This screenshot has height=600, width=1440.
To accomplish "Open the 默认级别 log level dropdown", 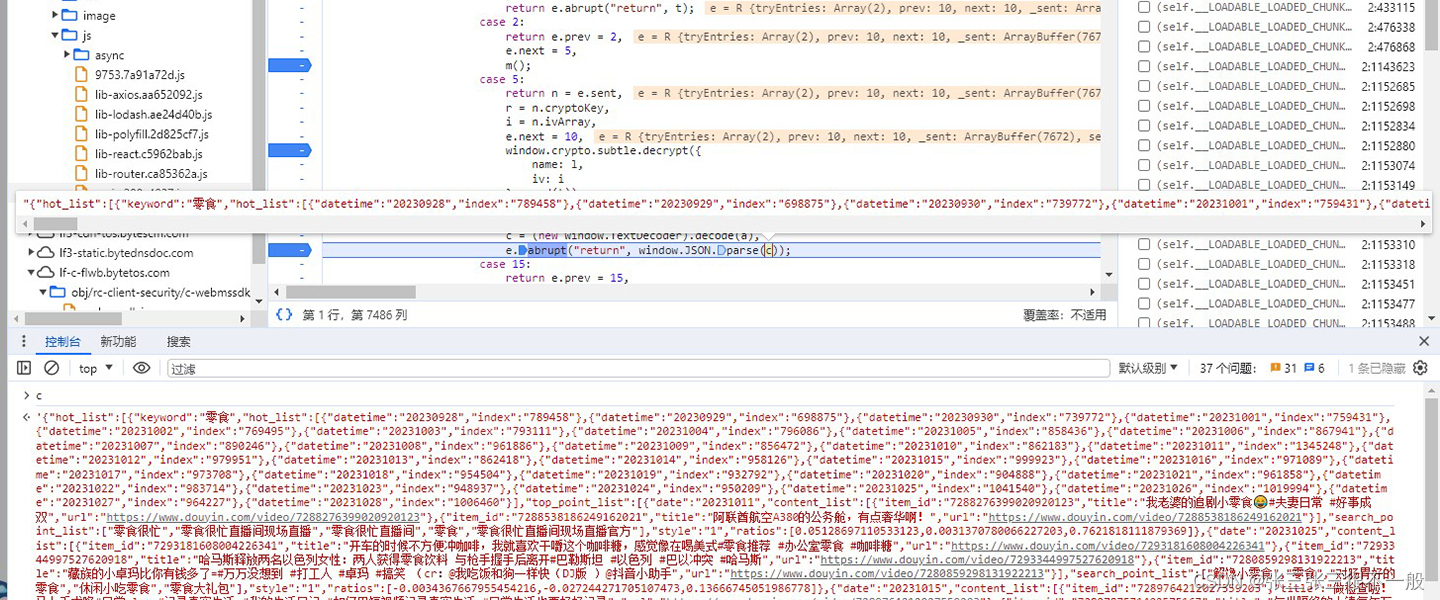I will 1148,368.
